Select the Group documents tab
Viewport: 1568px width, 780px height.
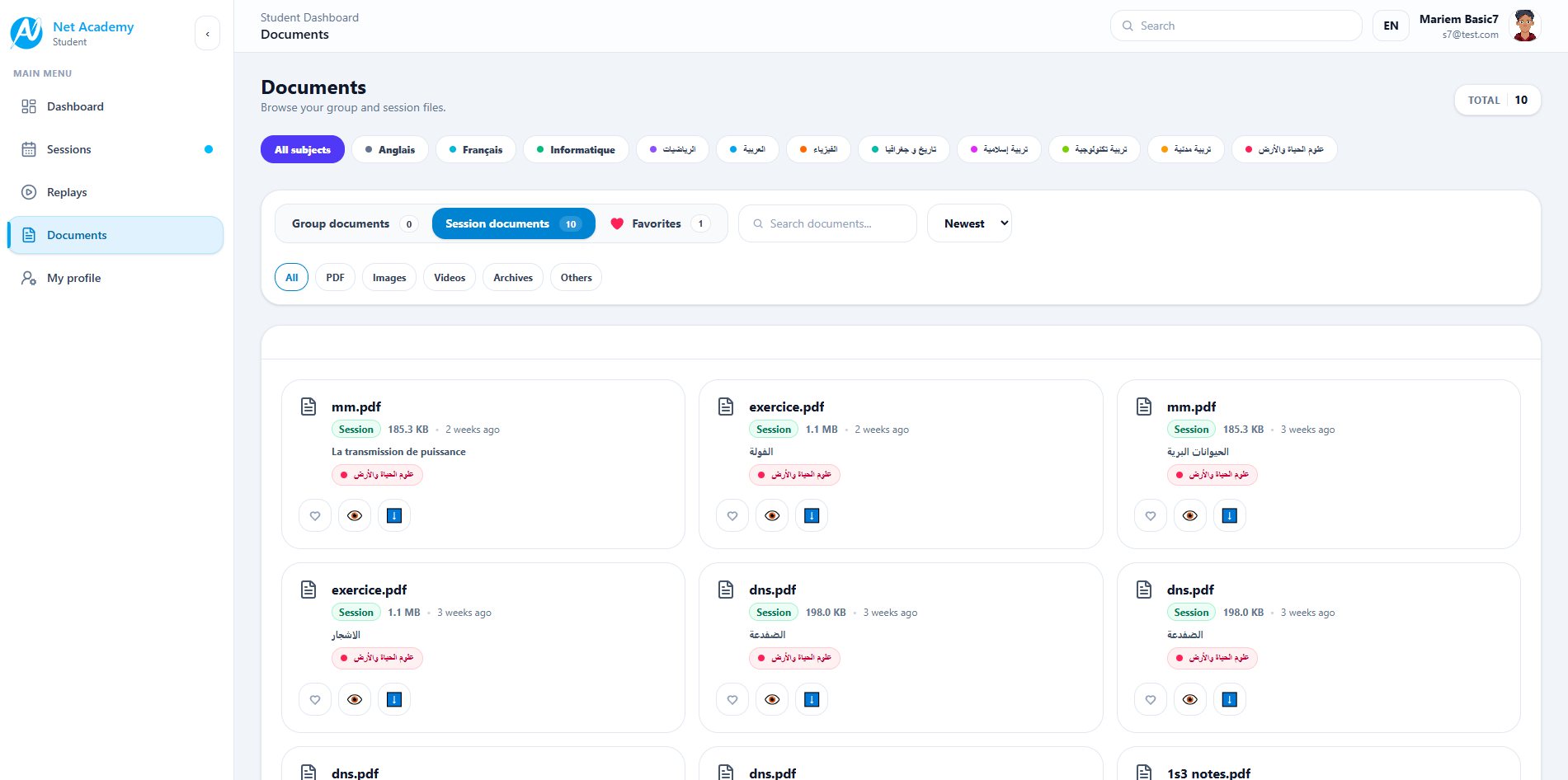(353, 223)
